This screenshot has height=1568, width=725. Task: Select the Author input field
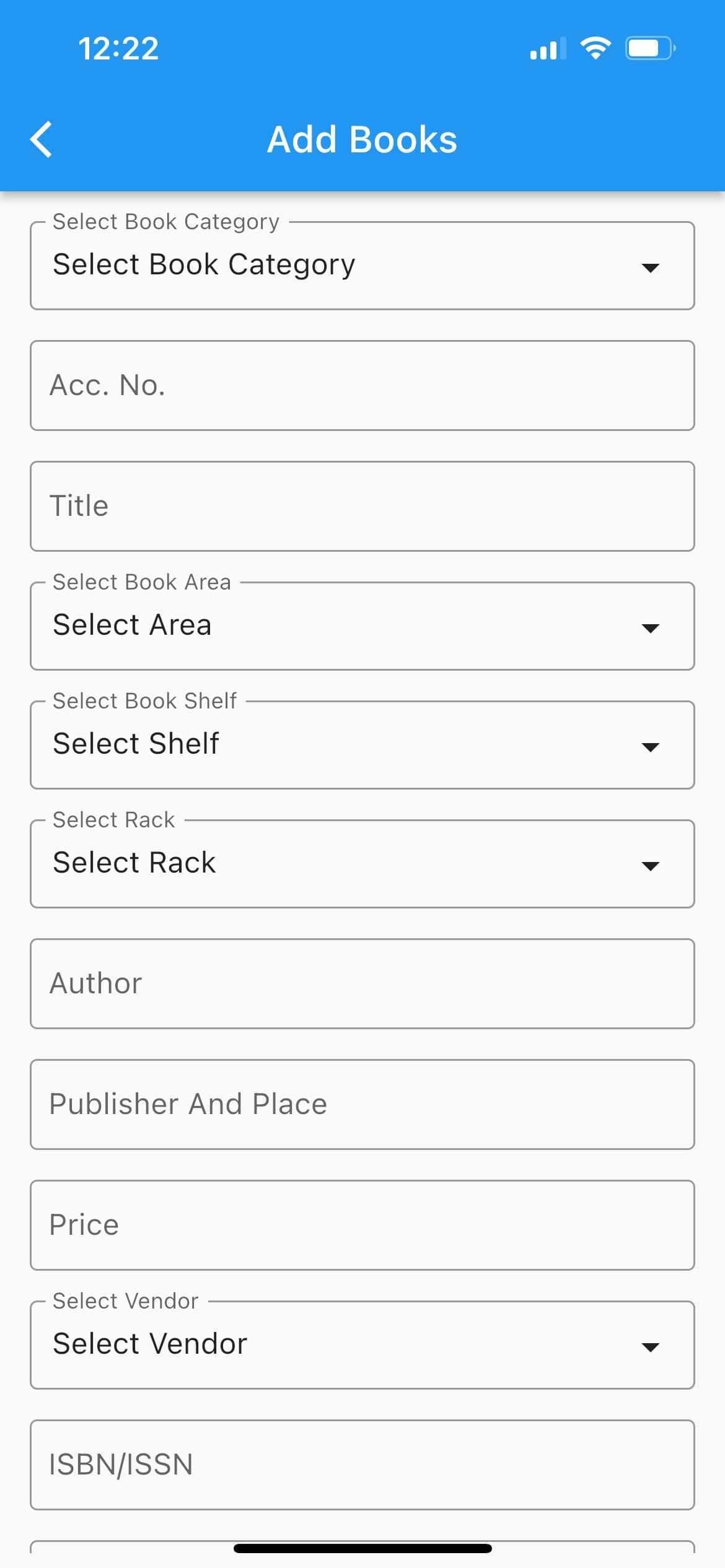coord(362,983)
